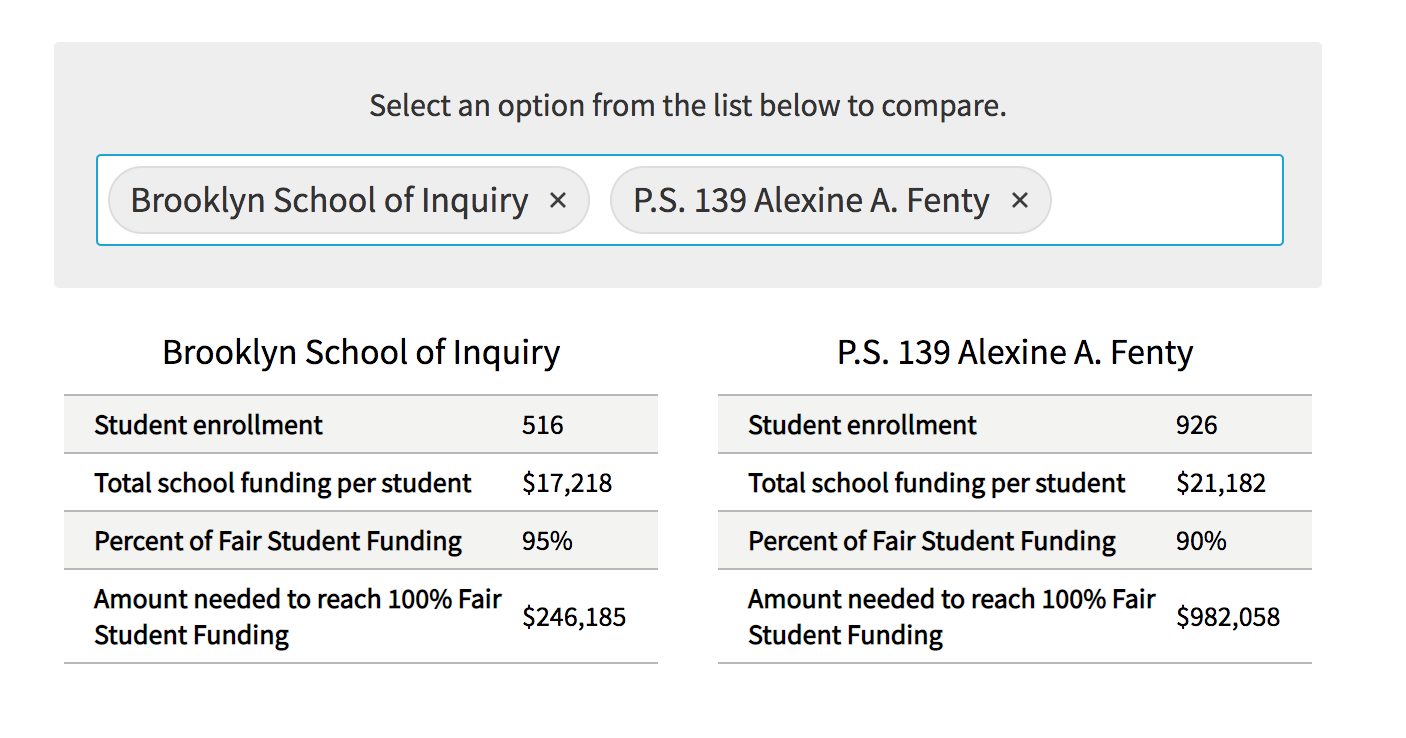
Task: Click the school comparison input field
Action: (690, 200)
